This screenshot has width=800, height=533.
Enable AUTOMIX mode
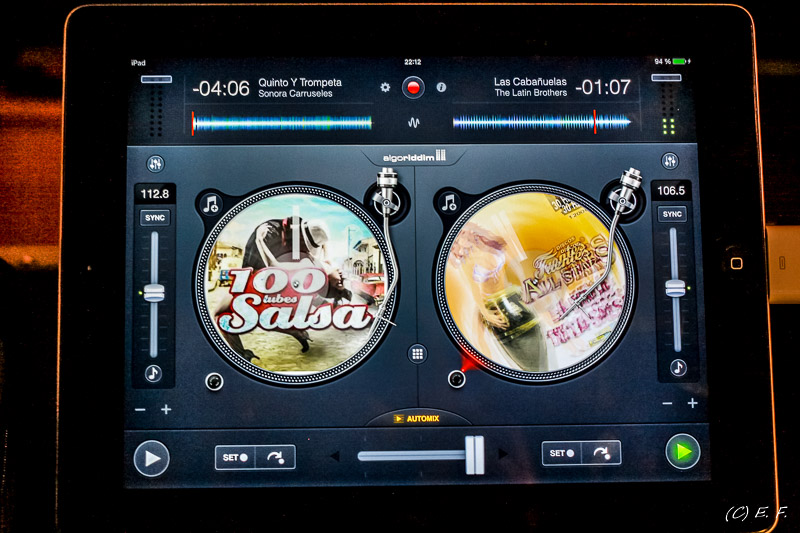pyautogui.click(x=417, y=418)
